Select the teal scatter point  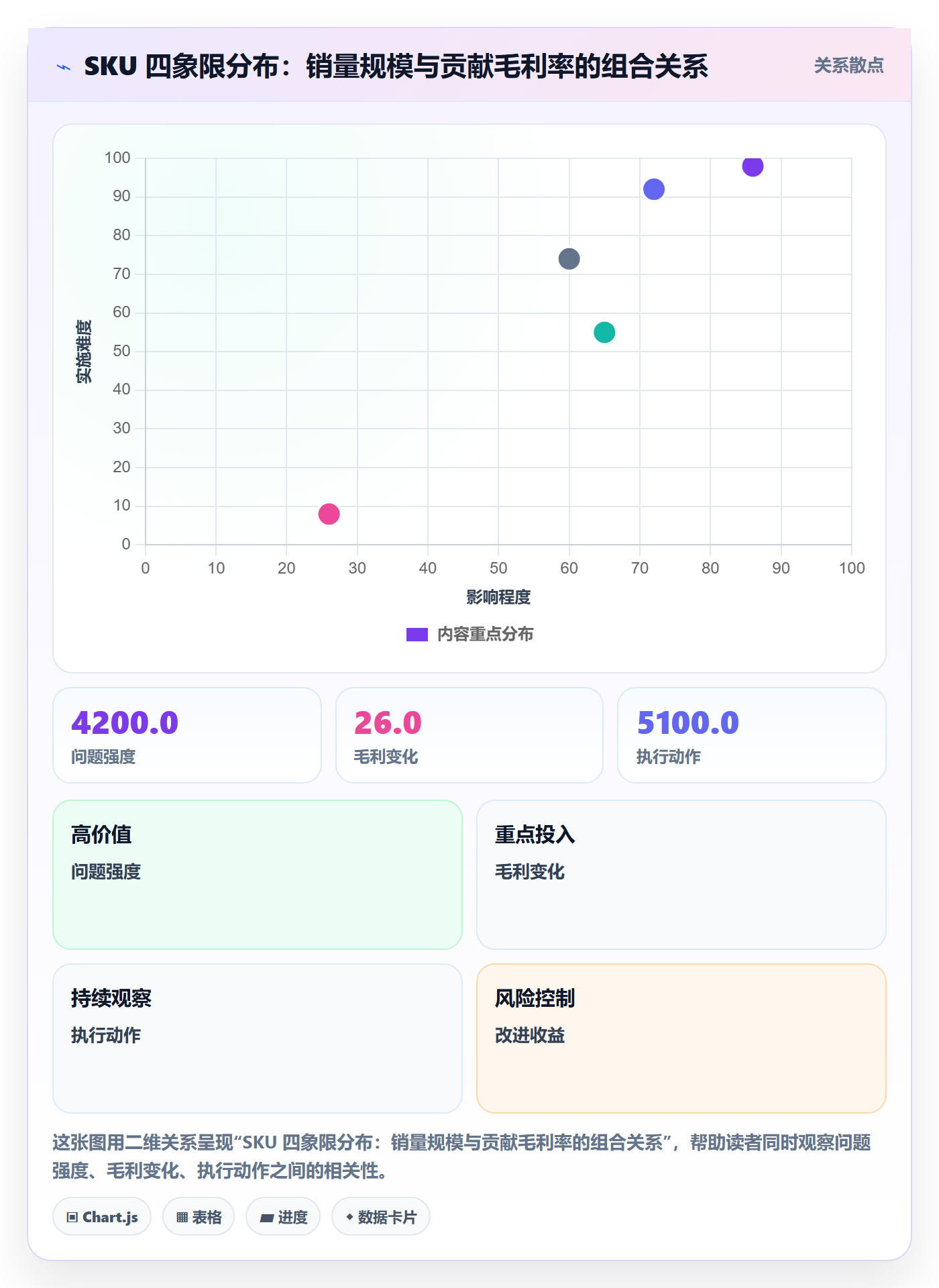(604, 332)
